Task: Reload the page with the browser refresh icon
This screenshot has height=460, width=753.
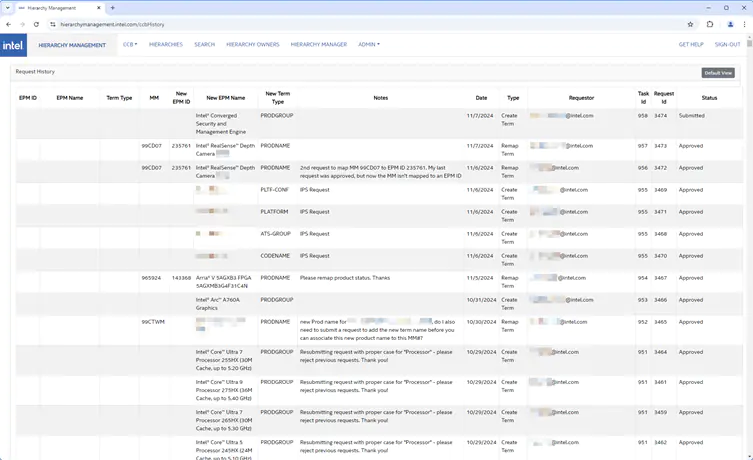Action: (x=36, y=24)
